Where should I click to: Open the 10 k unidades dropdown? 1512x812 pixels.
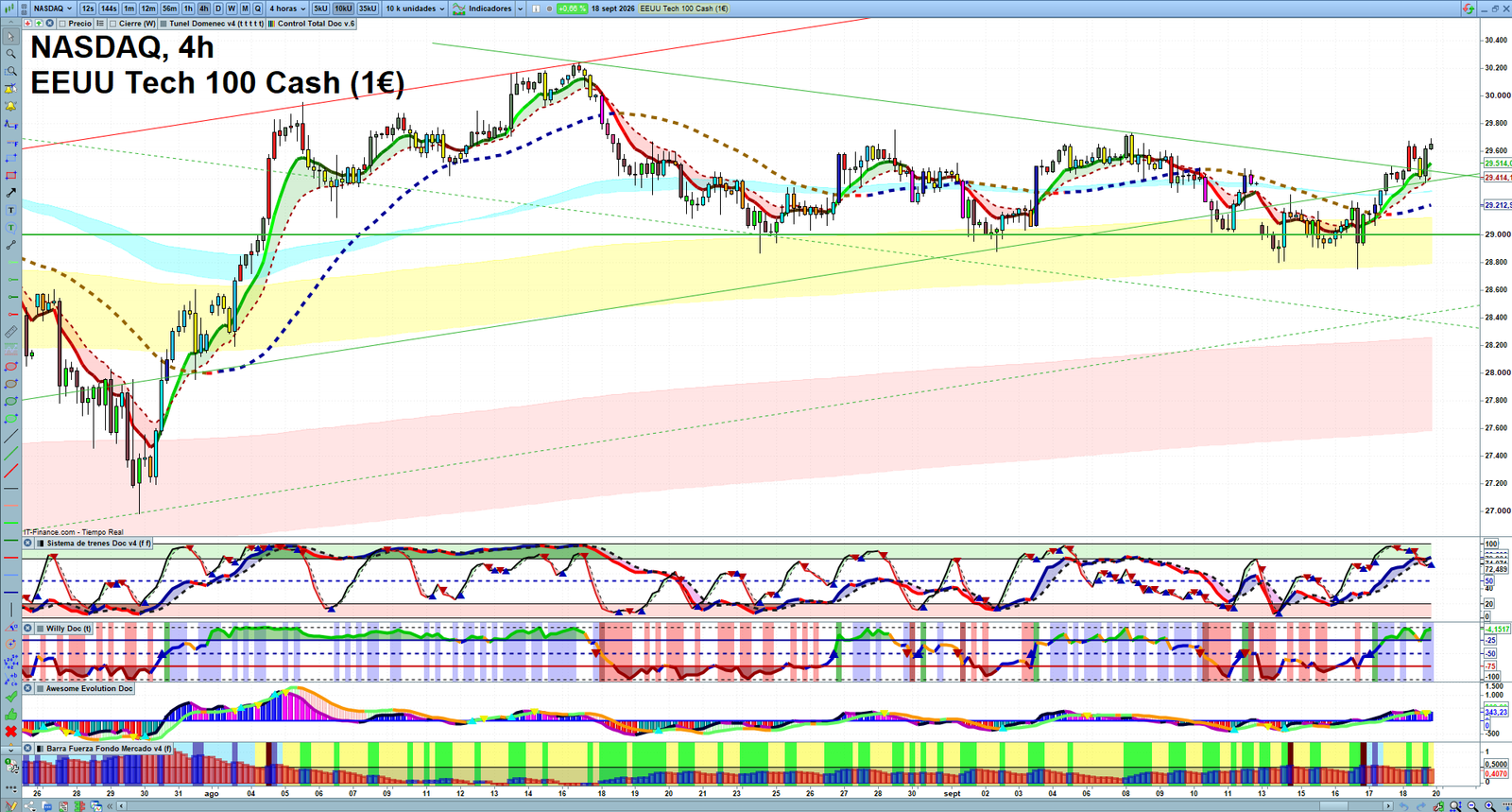point(415,9)
